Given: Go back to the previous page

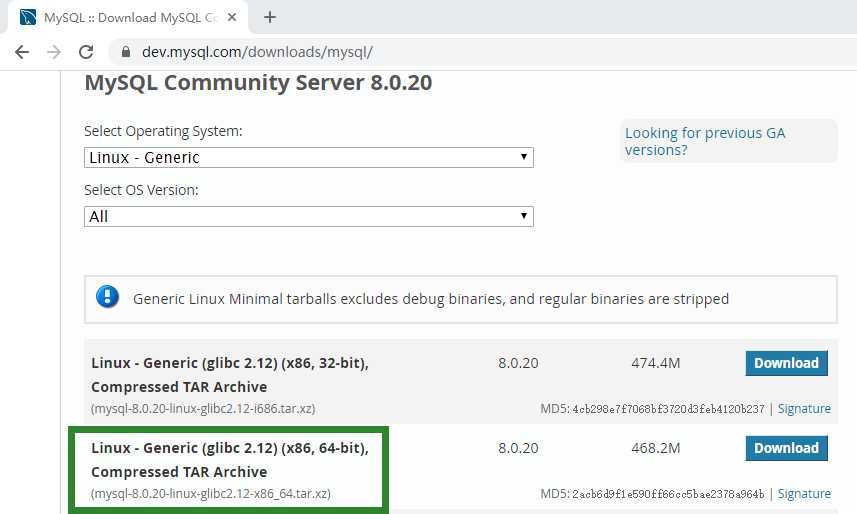Looking at the screenshot, I should click(22, 52).
